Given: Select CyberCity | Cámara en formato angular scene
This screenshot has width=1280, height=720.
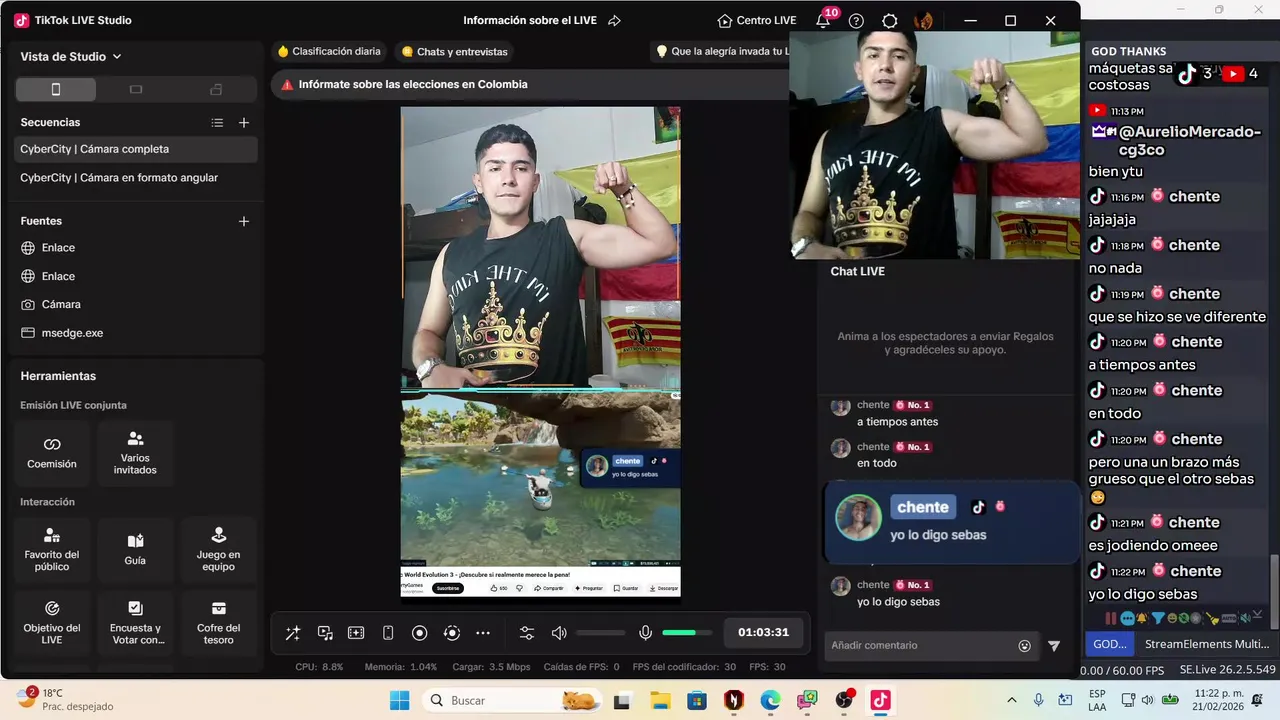Looking at the screenshot, I should pyautogui.click(x=135, y=178).
